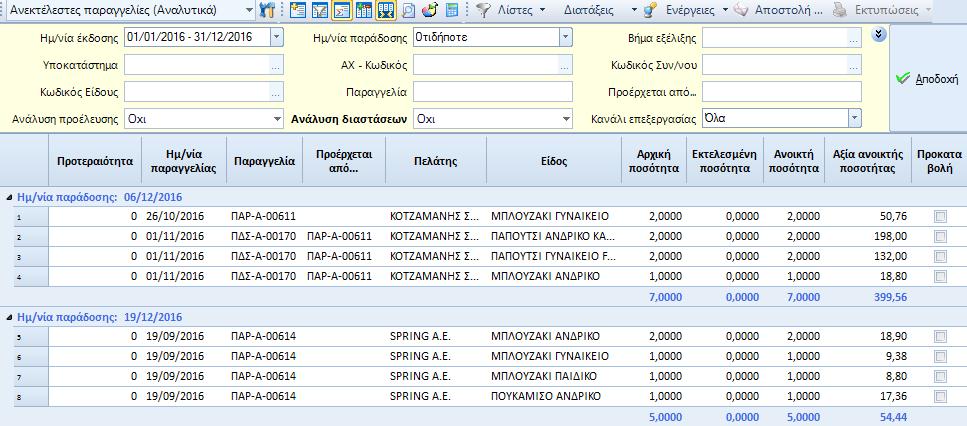Image resolution: width=967 pixels, height=426 pixels.
Task: Sort by Πελάτης column header
Action: click(x=436, y=161)
